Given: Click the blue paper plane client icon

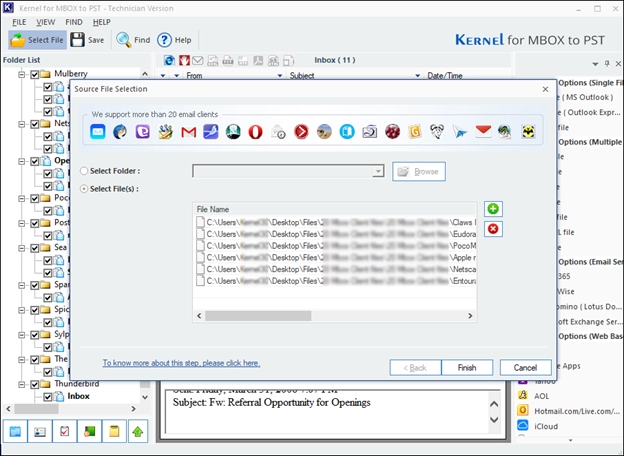Looking at the screenshot, I should pos(460,131).
